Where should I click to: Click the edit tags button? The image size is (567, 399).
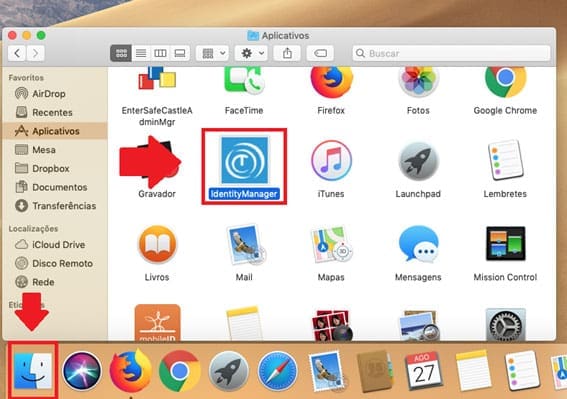point(320,54)
